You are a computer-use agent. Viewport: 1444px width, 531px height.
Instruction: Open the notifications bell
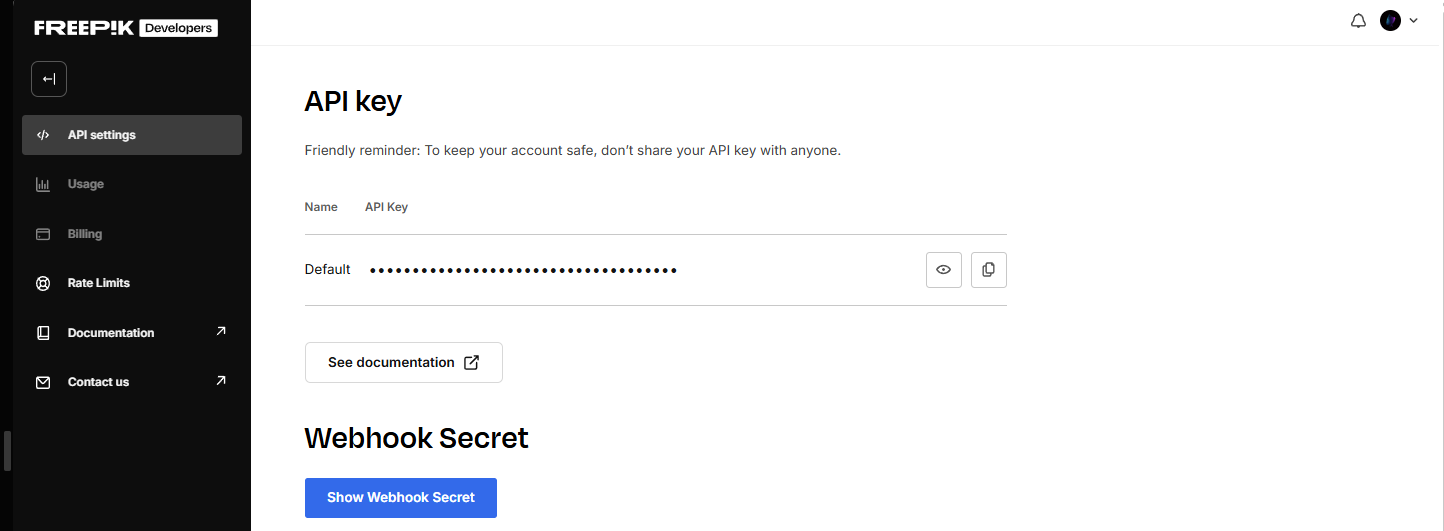[1358, 21]
